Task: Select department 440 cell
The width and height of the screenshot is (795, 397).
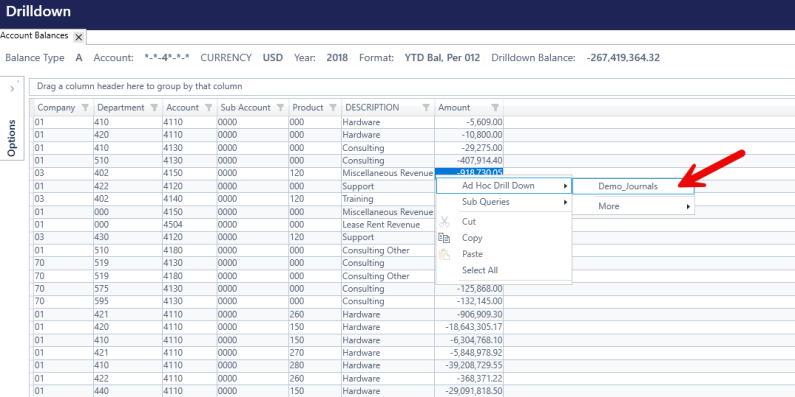Action: click(x=128, y=391)
